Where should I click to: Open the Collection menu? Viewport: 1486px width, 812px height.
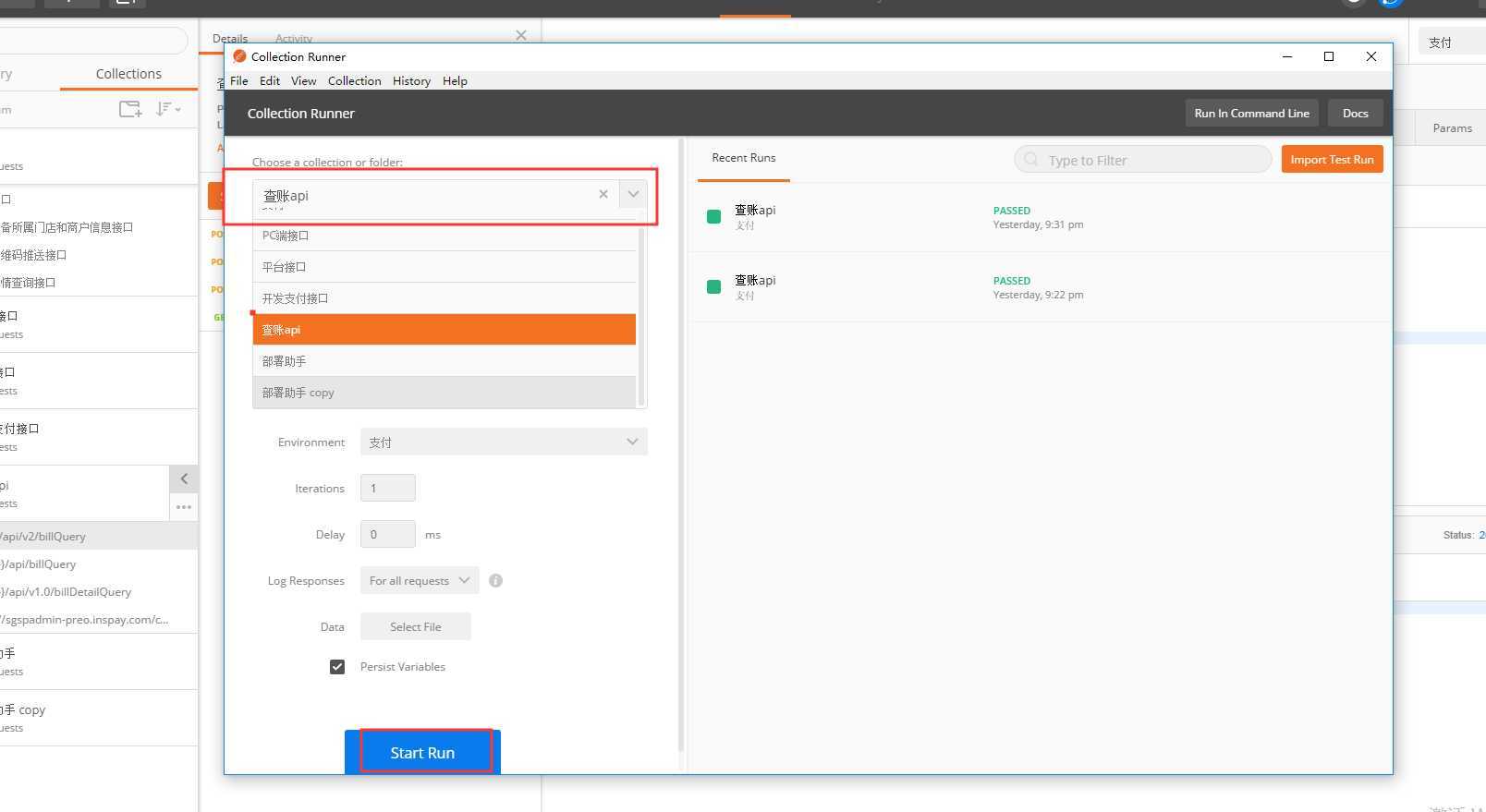click(x=354, y=81)
